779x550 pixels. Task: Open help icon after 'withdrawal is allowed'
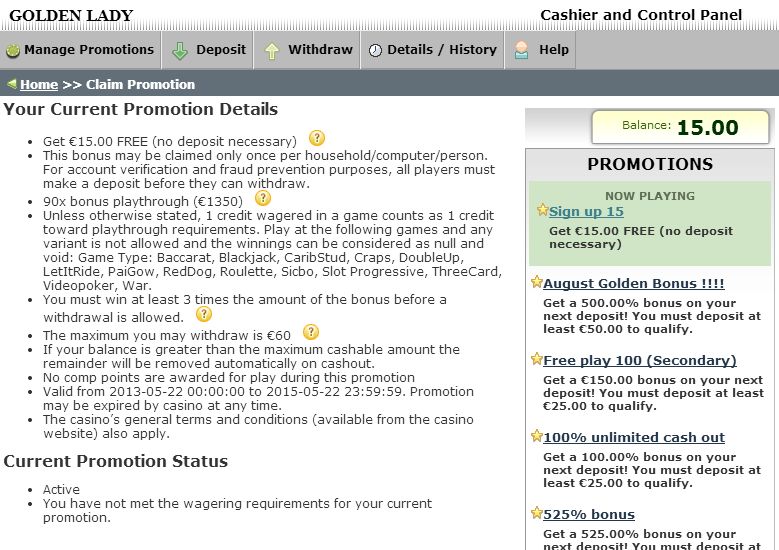(204, 314)
